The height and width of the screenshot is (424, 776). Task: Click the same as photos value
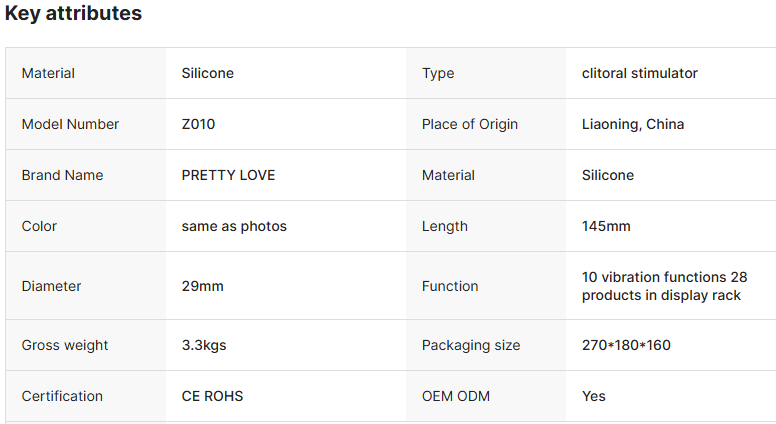click(x=234, y=226)
